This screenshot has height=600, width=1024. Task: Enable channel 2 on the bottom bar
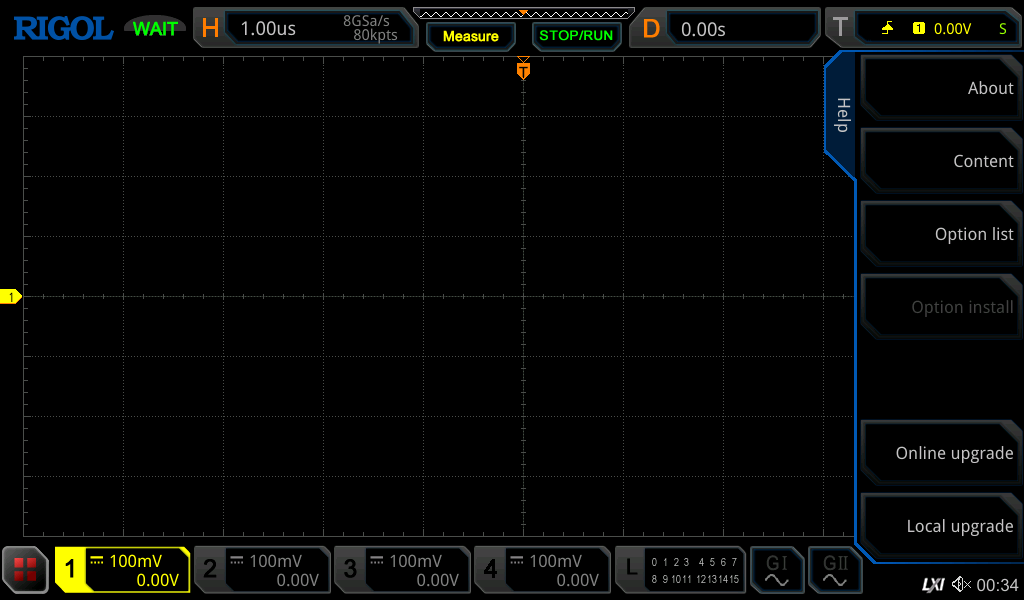pos(262,570)
